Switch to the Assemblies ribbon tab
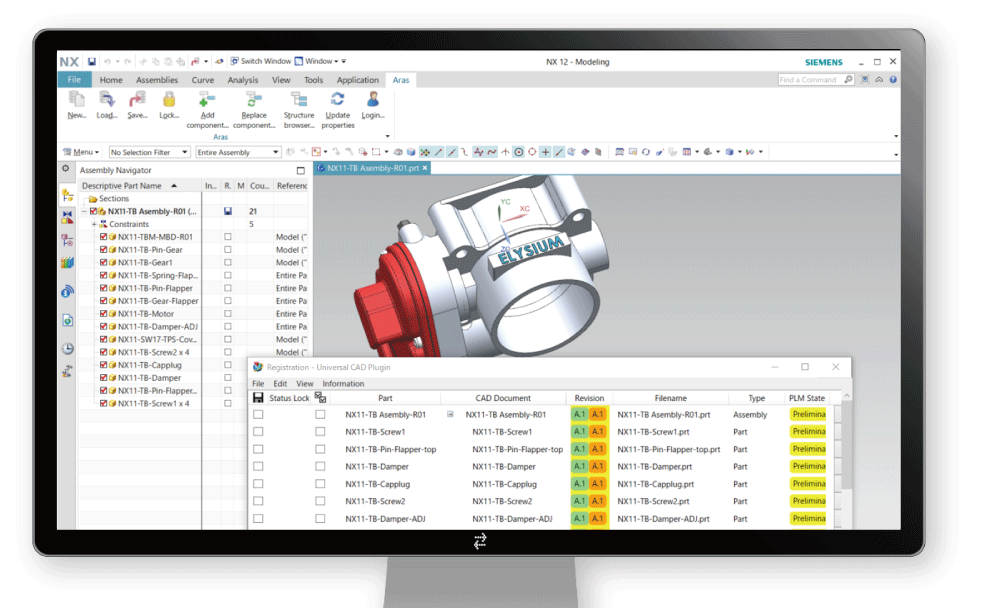Screen dimensions: 1005x608 (157, 79)
